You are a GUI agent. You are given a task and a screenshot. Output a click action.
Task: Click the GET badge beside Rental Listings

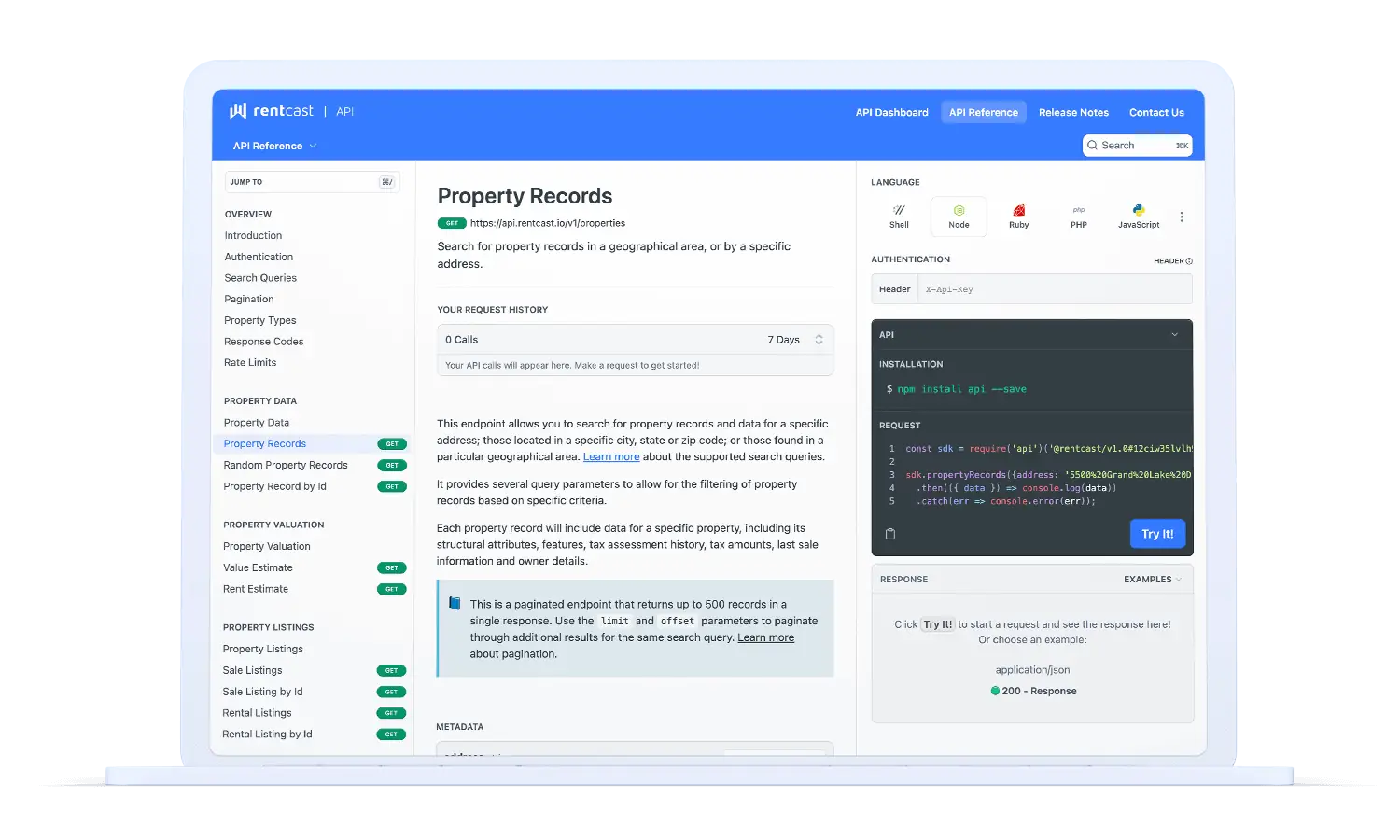[392, 713]
